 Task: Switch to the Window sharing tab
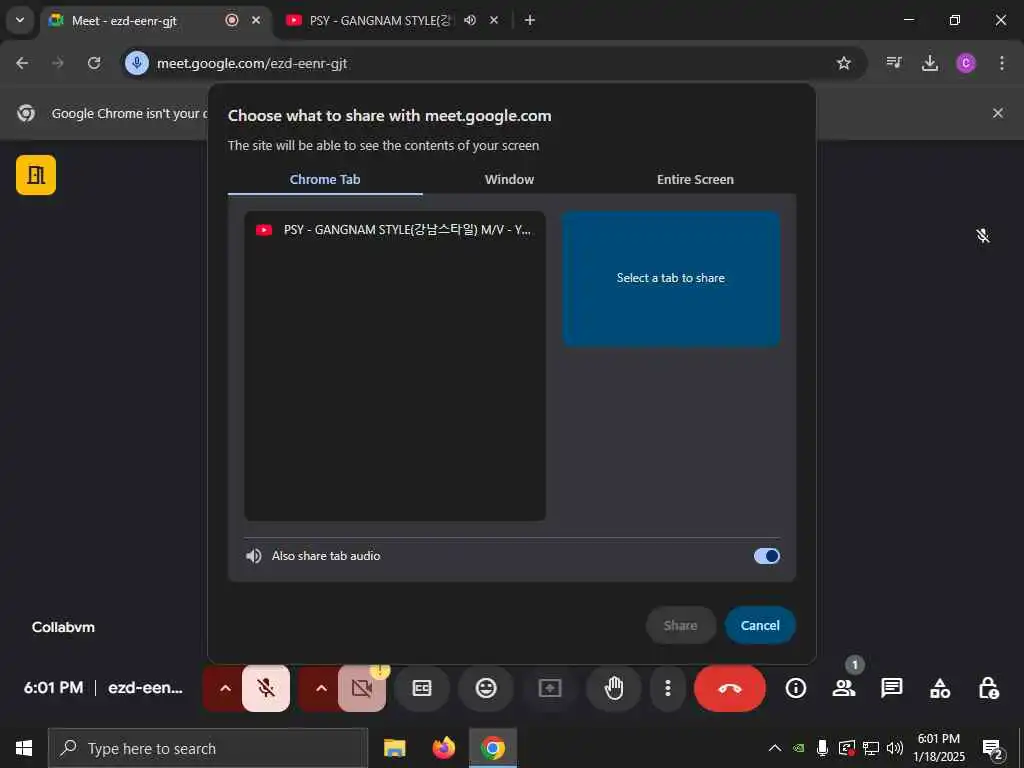point(509,180)
